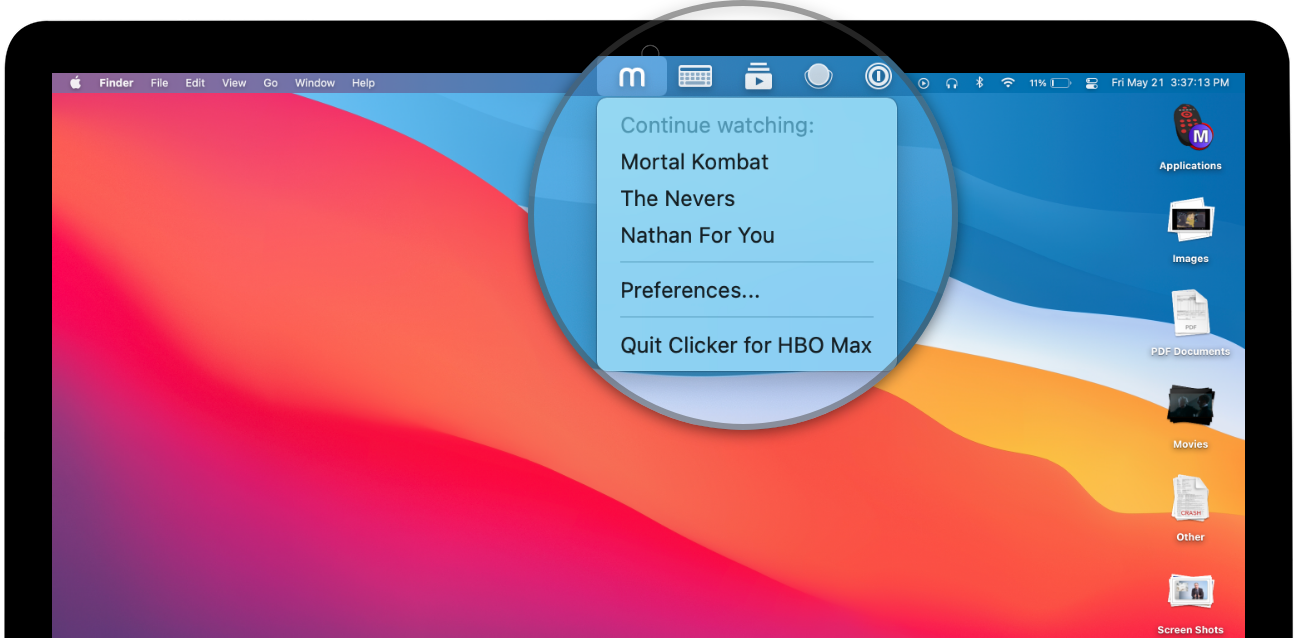Open the Window menu
The width and height of the screenshot is (1297, 638).
pos(315,83)
